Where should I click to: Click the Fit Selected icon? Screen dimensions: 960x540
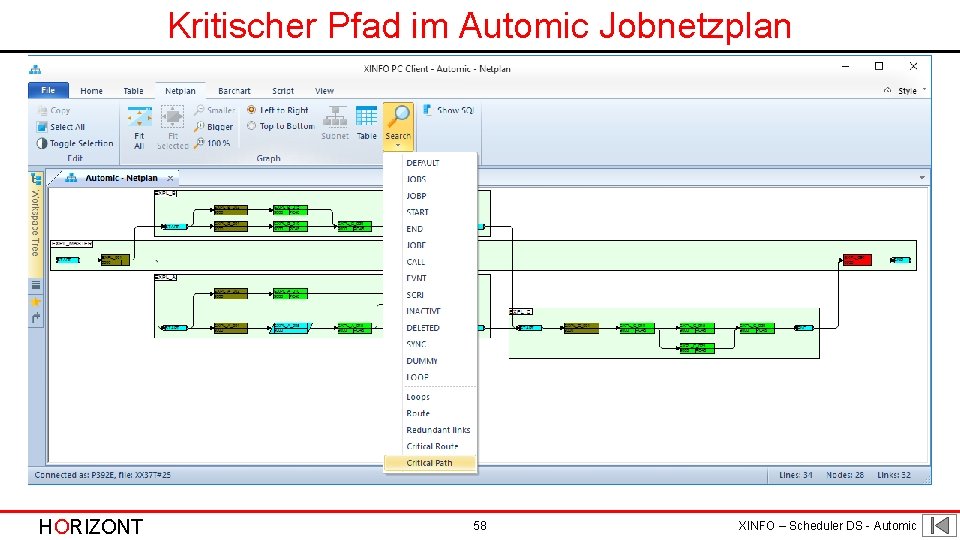pos(173,127)
